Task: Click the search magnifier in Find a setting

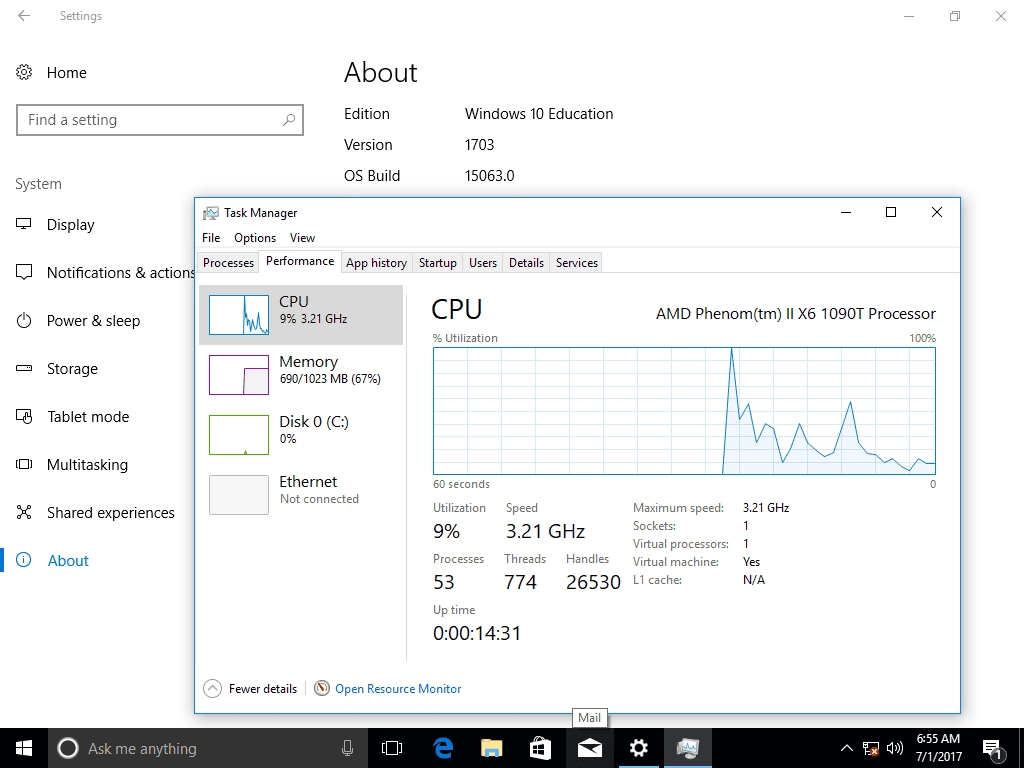Action: tap(289, 120)
